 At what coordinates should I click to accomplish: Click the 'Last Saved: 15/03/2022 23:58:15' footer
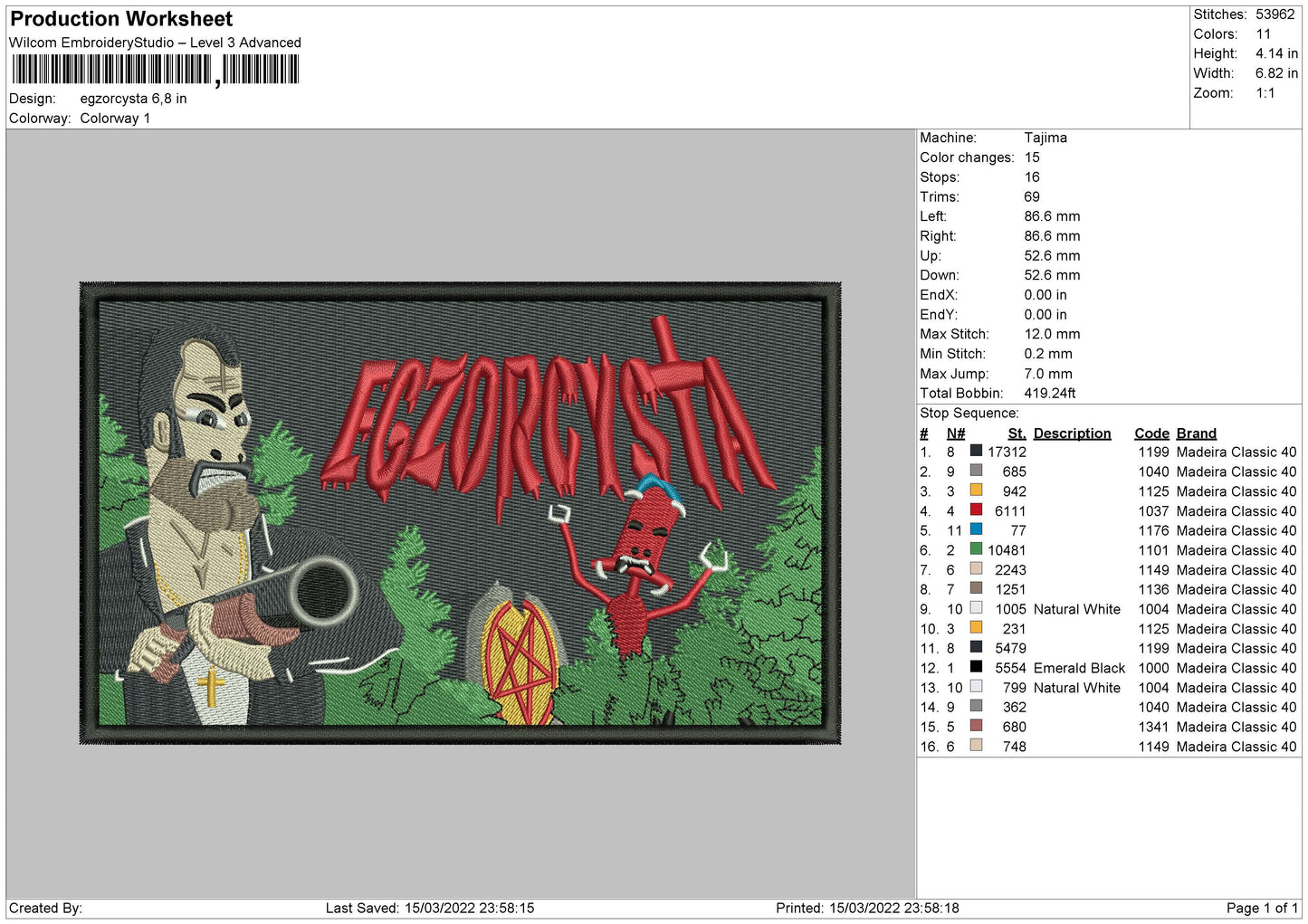(x=430, y=908)
